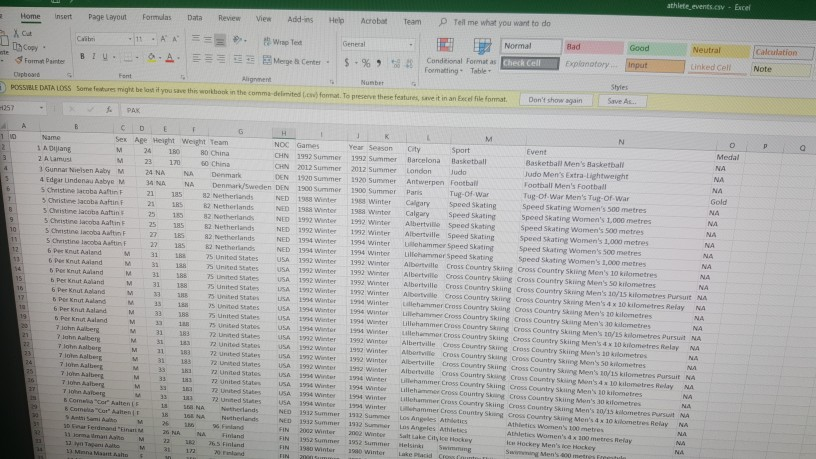This screenshot has width=816, height=459.
Task: Apply the yellow fill color bucket
Action: tap(151, 57)
